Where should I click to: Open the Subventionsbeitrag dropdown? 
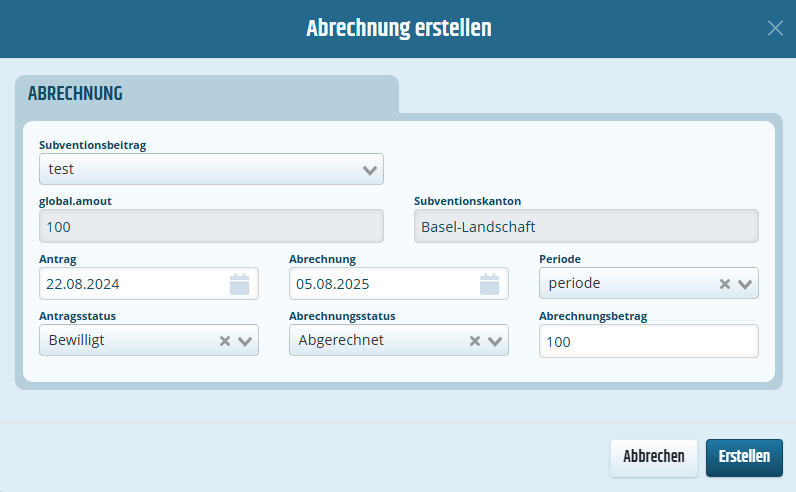[x=211, y=169]
